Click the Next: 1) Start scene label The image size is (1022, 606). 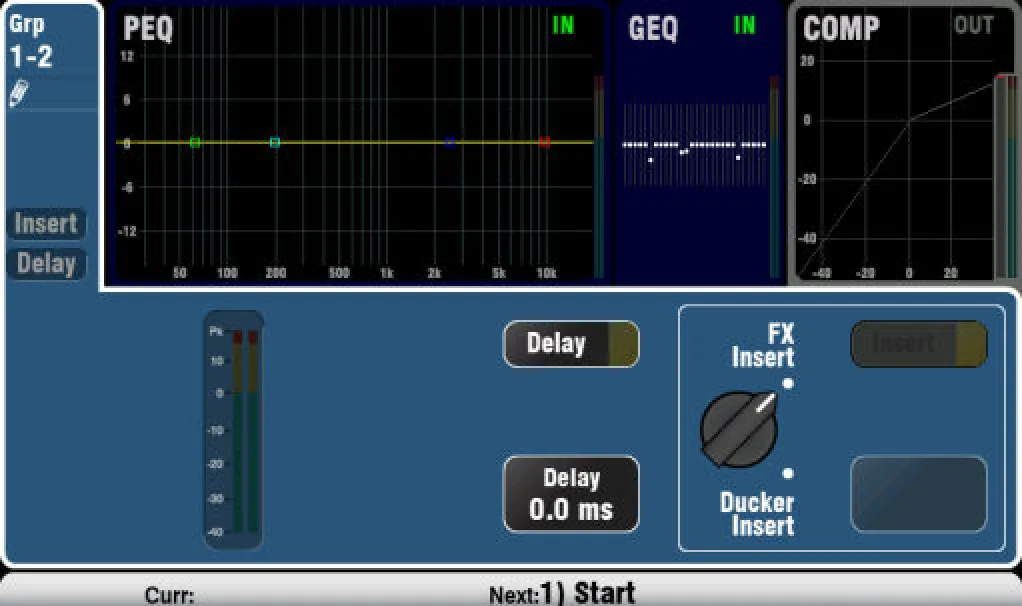(x=562, y=593)
